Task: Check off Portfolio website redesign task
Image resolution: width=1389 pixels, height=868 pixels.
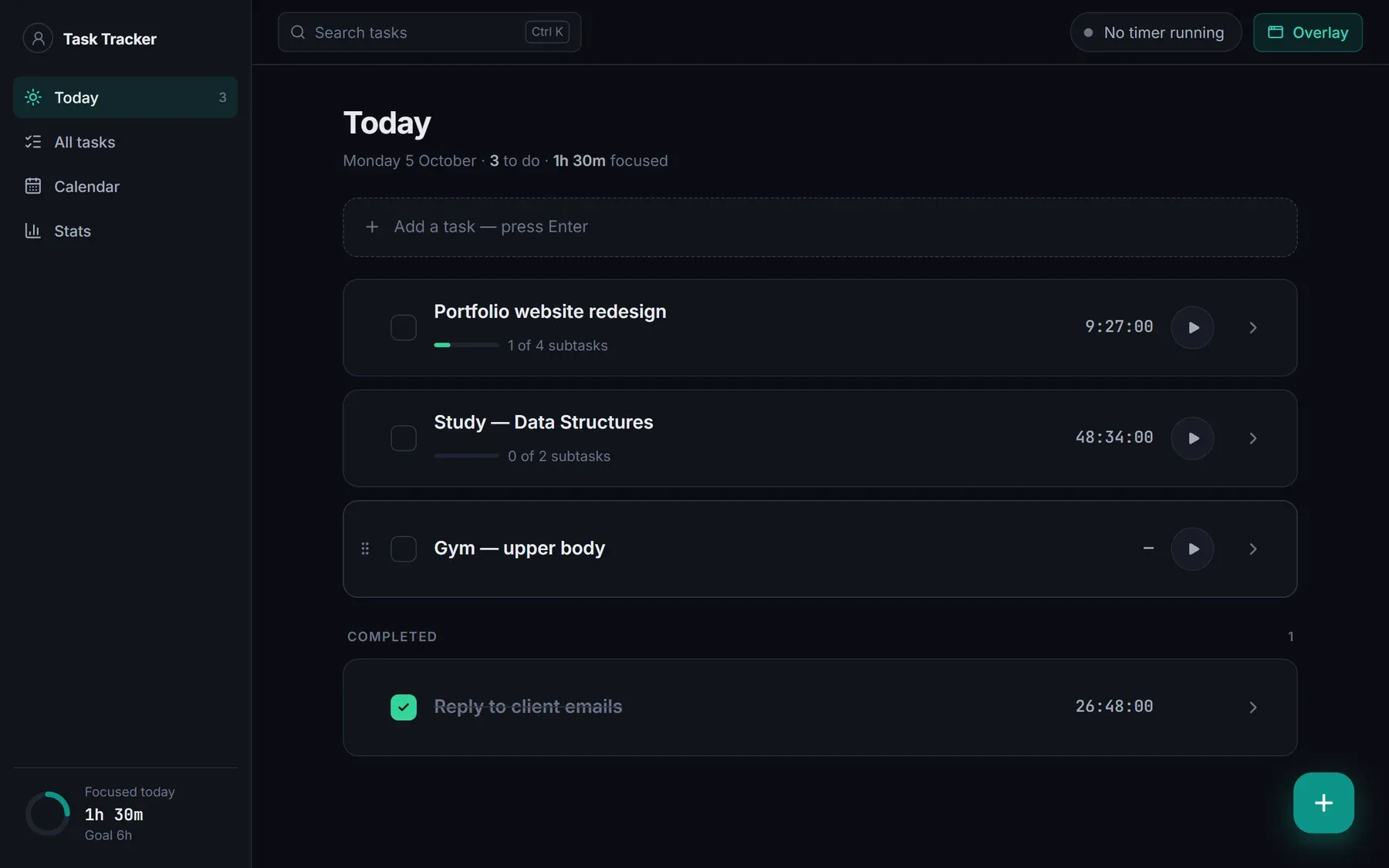Action: point(404,327)
